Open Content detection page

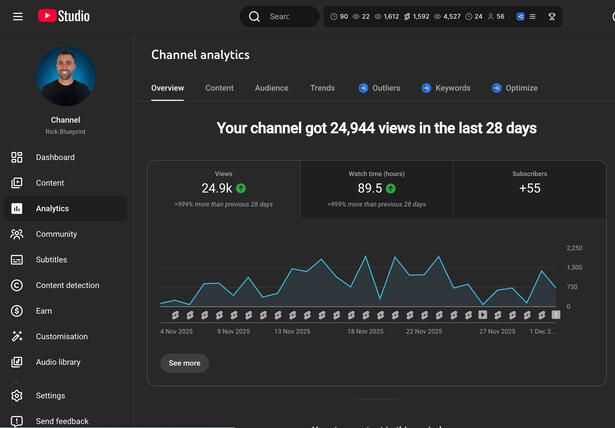[x=67, y=285]
